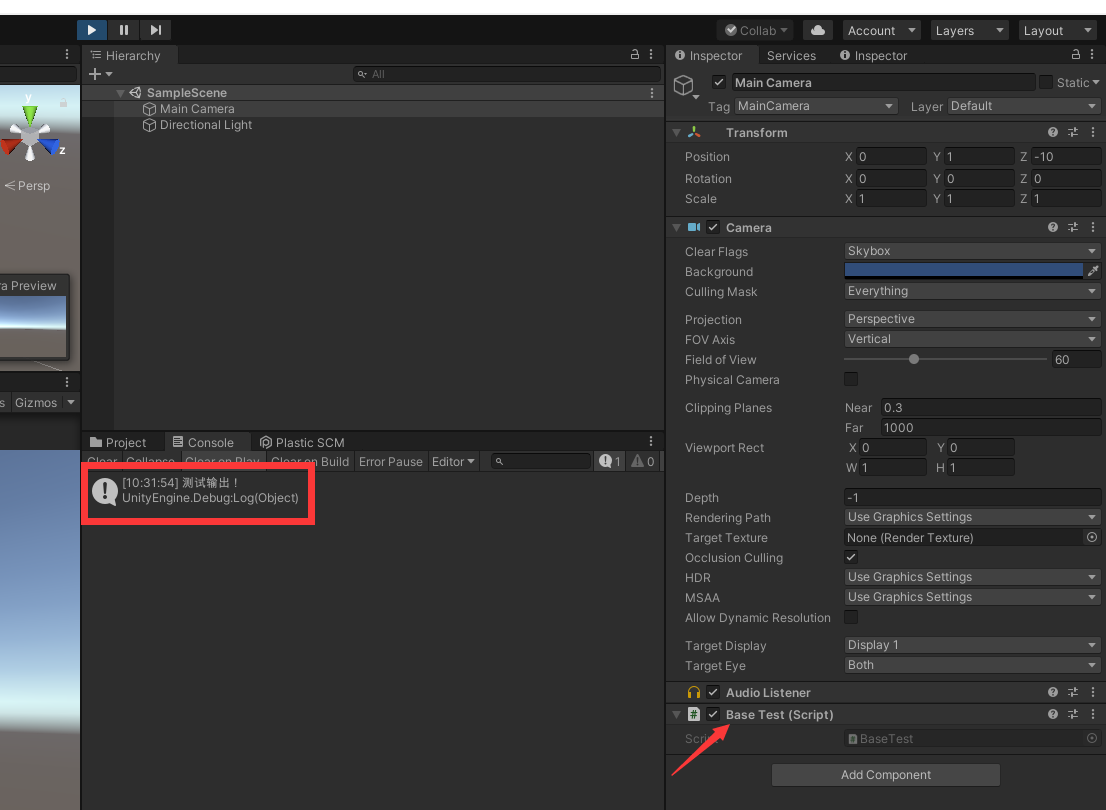The height and width of the screenshot is (810, 1106).
Task: Toggle the Static checkbox
Action: (x=1046, y=83)
